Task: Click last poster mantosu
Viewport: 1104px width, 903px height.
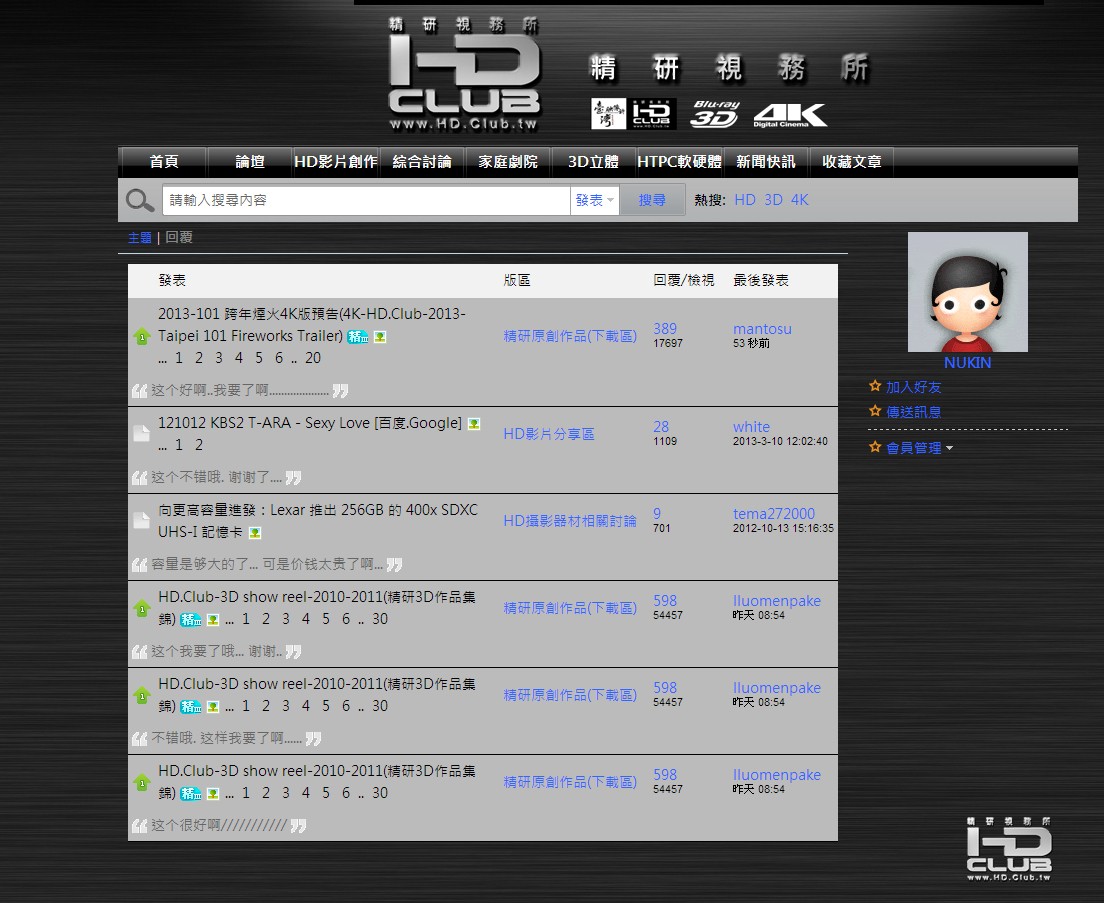Action: (x=763, y=329)
